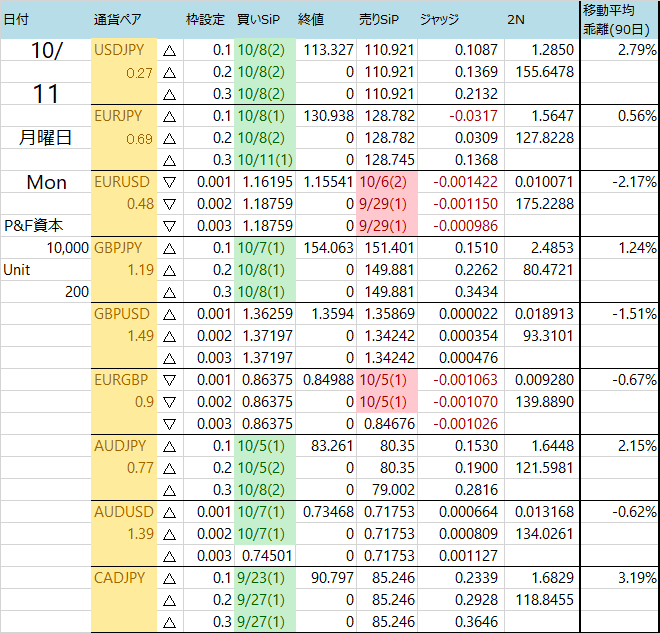The height and width of the screenshot is (633, 660).
Task: Select the sell SiP value 0.84676
Action: tap(389, 424)
